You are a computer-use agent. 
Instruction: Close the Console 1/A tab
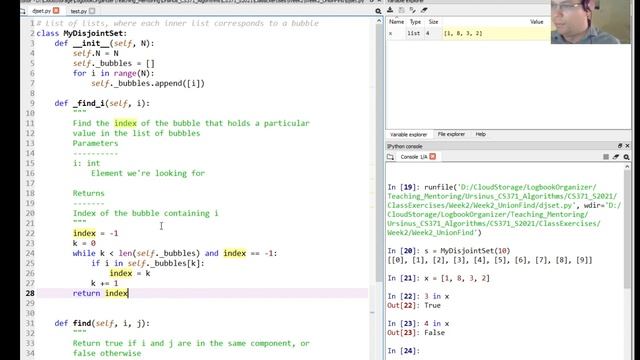click(x=433, y=157)
